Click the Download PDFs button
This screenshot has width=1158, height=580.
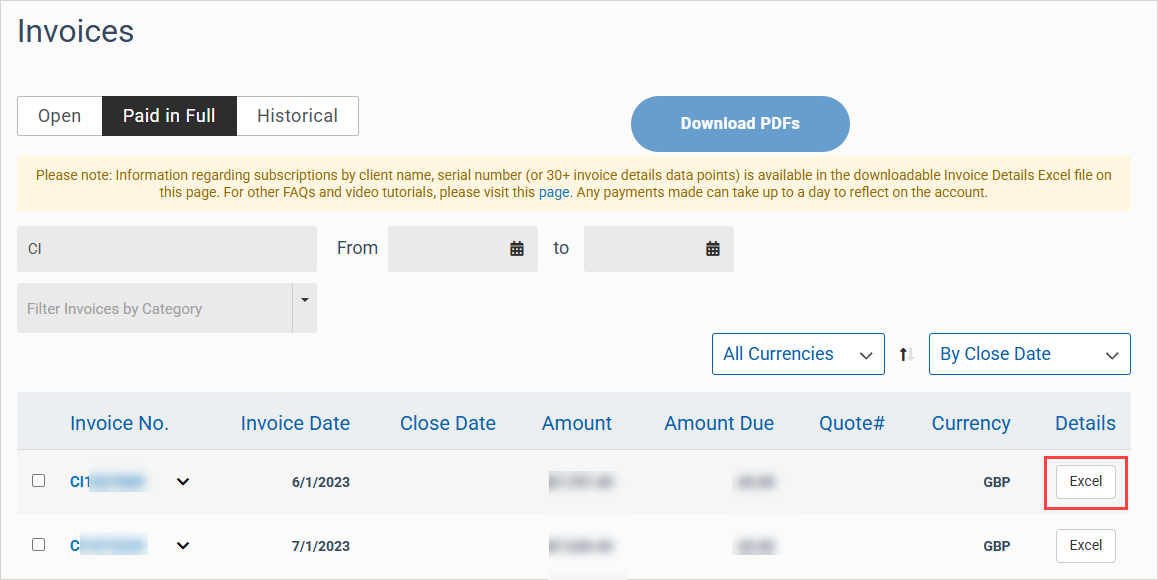coord(740,124)
